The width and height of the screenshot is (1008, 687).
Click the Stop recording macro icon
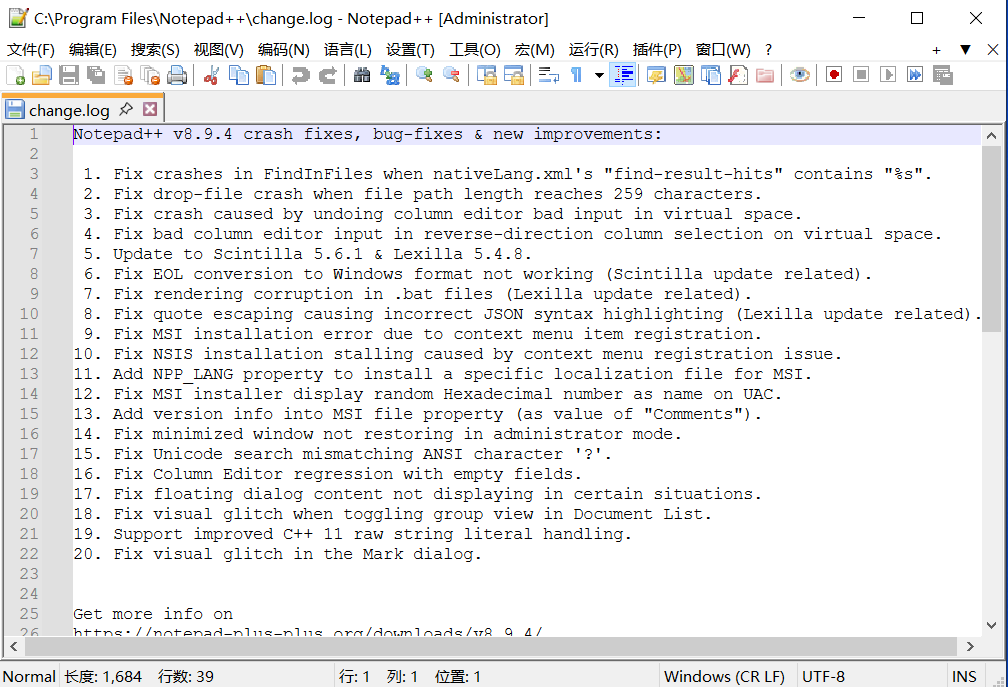[861, 75]
